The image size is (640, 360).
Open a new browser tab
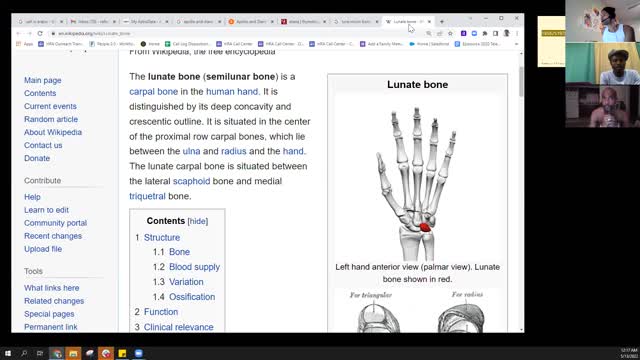[x=442, y=21]
